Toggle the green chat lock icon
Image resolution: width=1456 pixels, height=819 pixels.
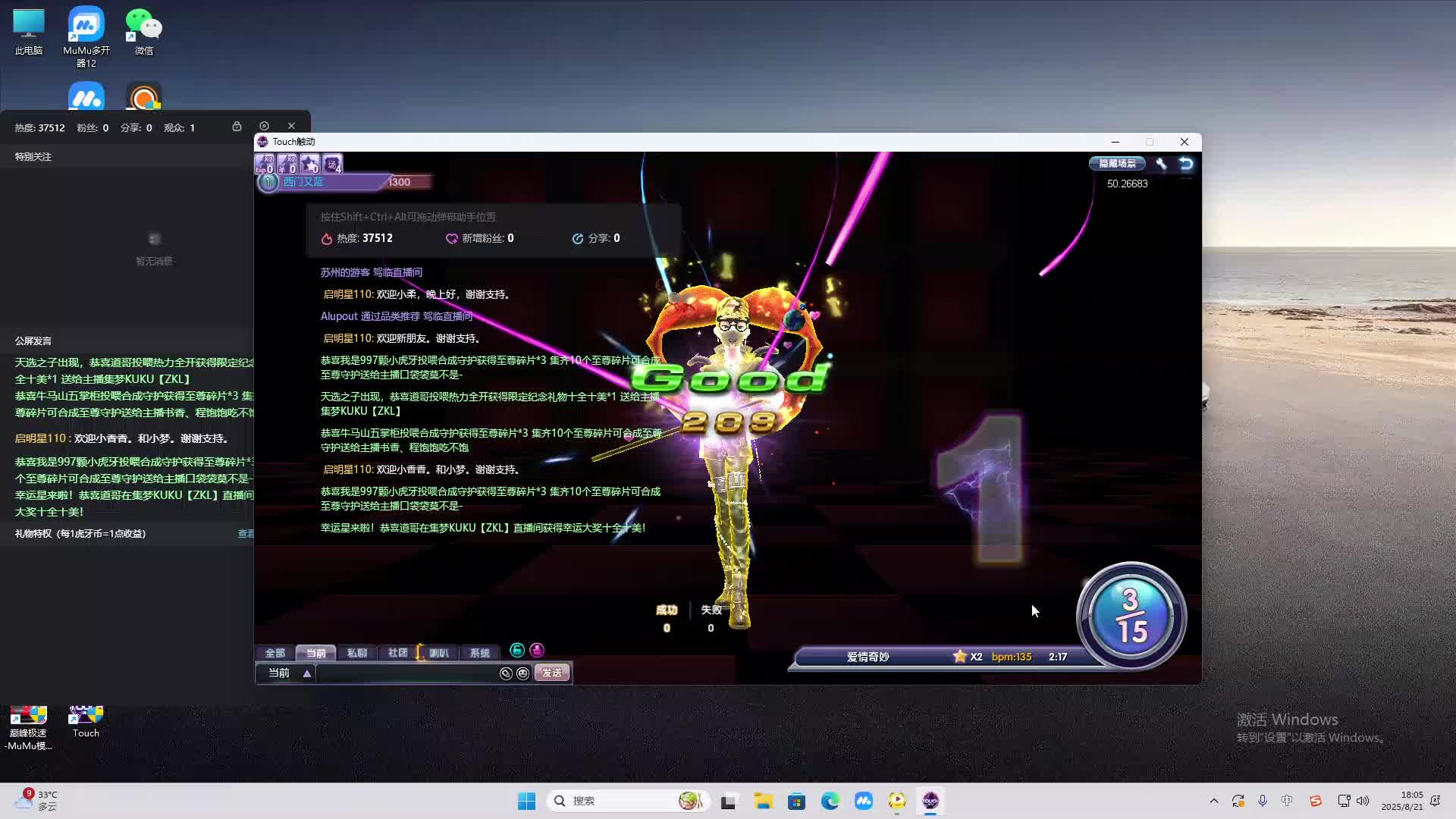(517, 650)
